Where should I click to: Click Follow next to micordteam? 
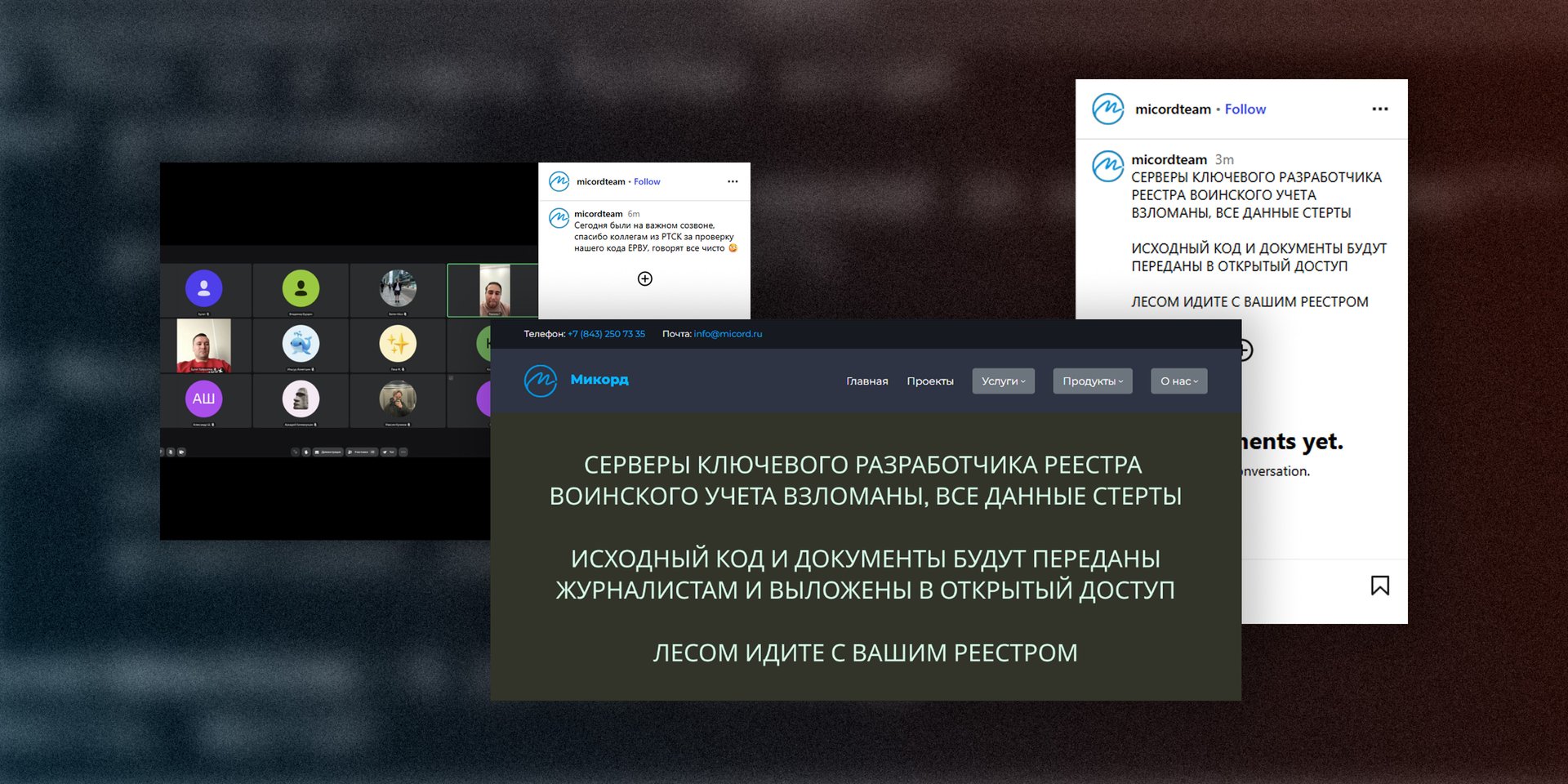1245,108
